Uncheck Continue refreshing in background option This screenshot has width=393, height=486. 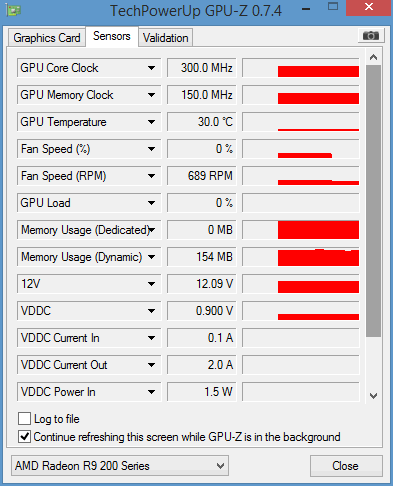click(x=24, y=437)
